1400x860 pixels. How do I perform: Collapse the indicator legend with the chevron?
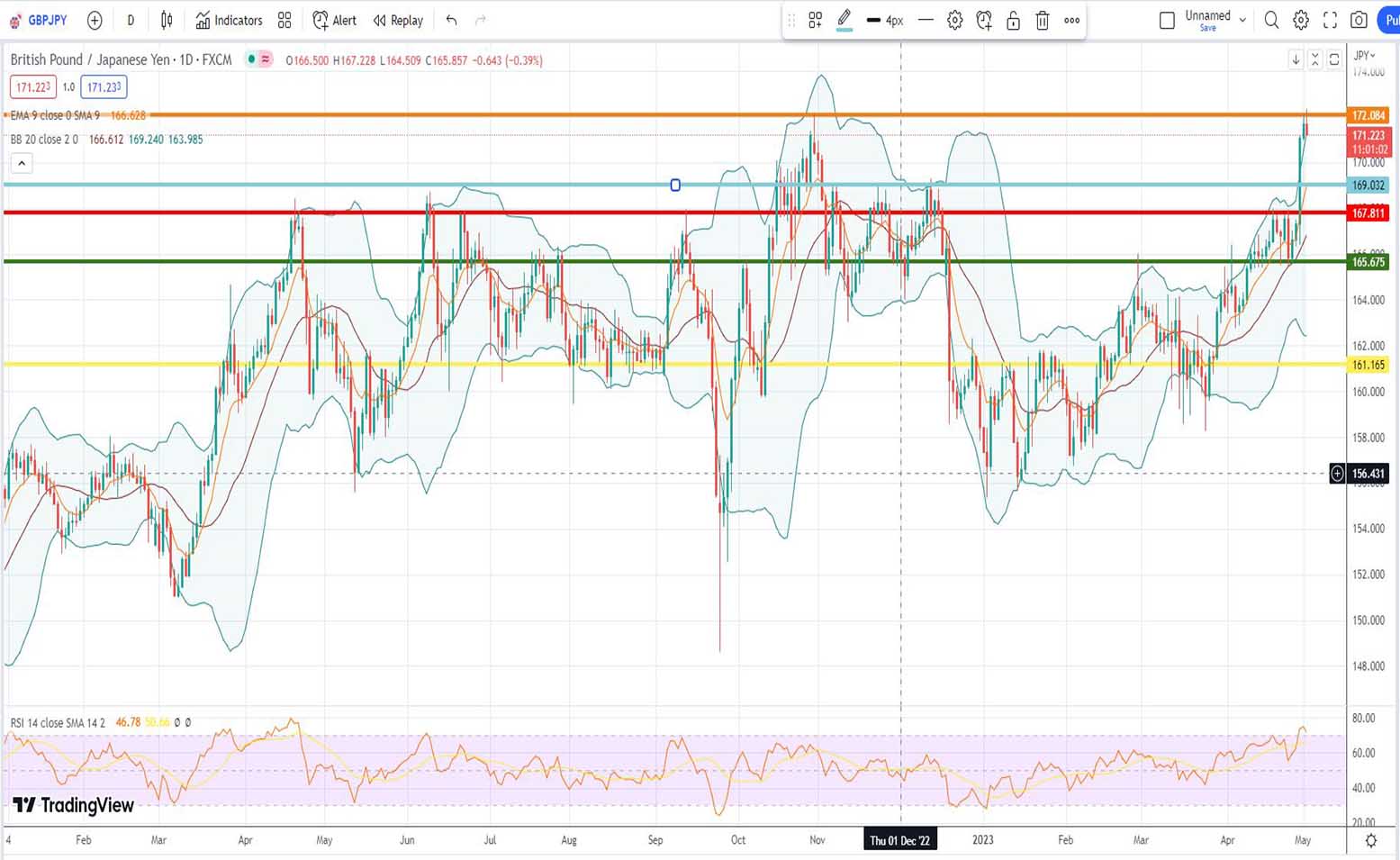(x=22, y=163)
